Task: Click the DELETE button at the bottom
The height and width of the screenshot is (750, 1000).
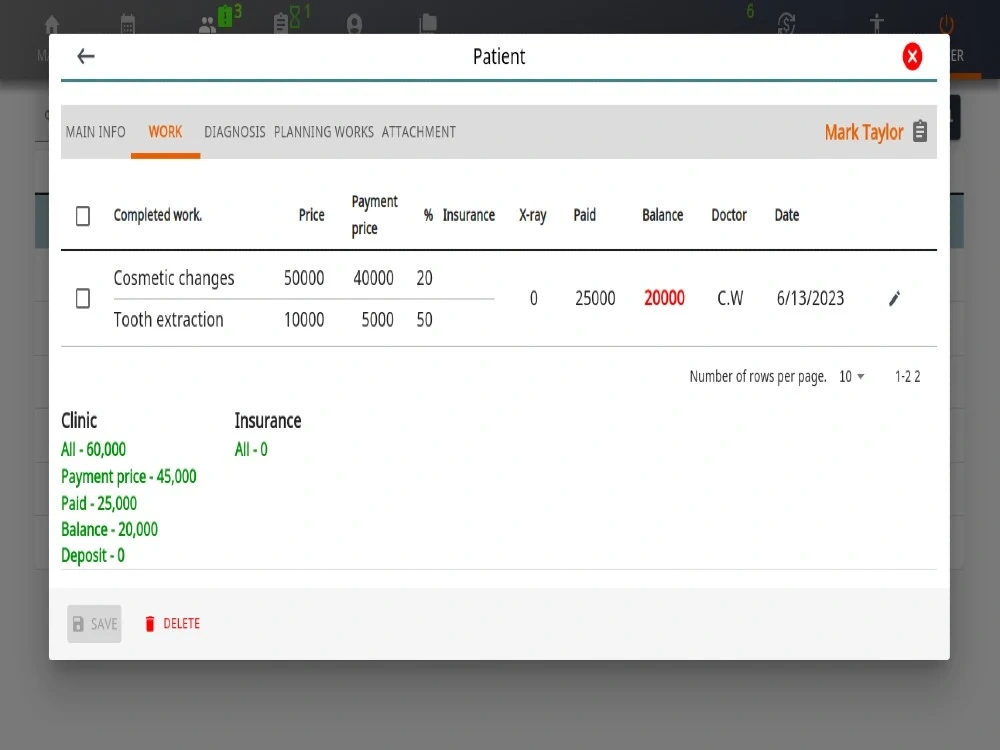Action: click(174, 623)
